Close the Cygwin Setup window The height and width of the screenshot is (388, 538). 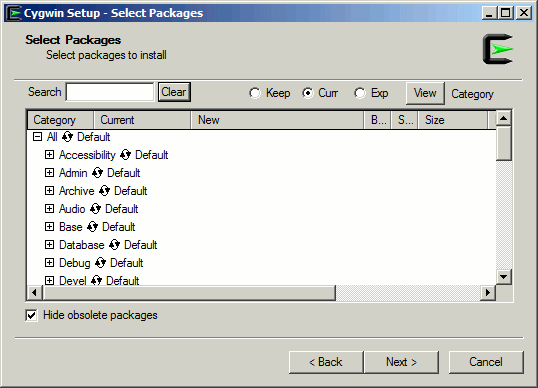[x=524, y=13]
